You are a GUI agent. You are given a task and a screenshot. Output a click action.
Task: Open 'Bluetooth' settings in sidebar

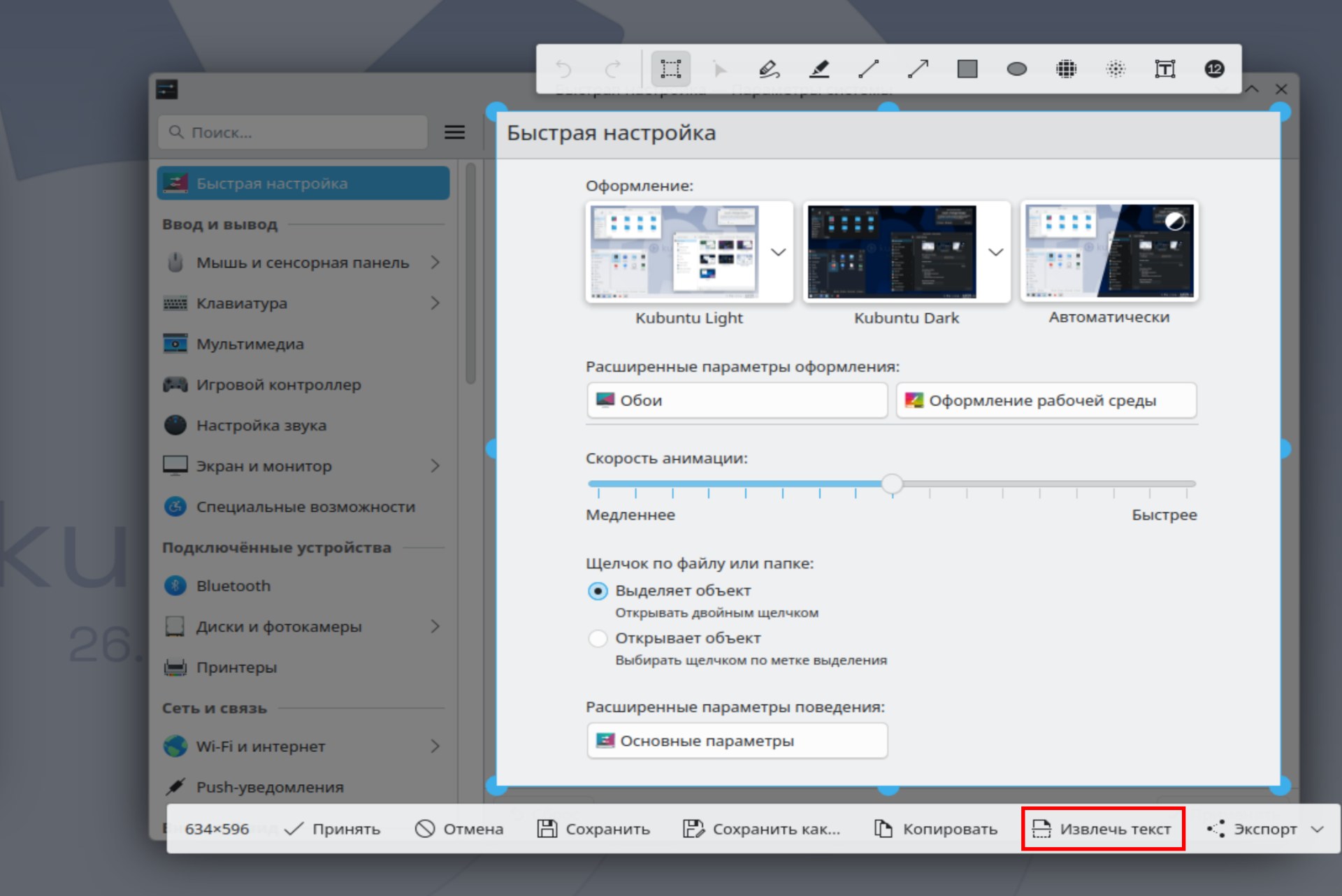point(233,586)
